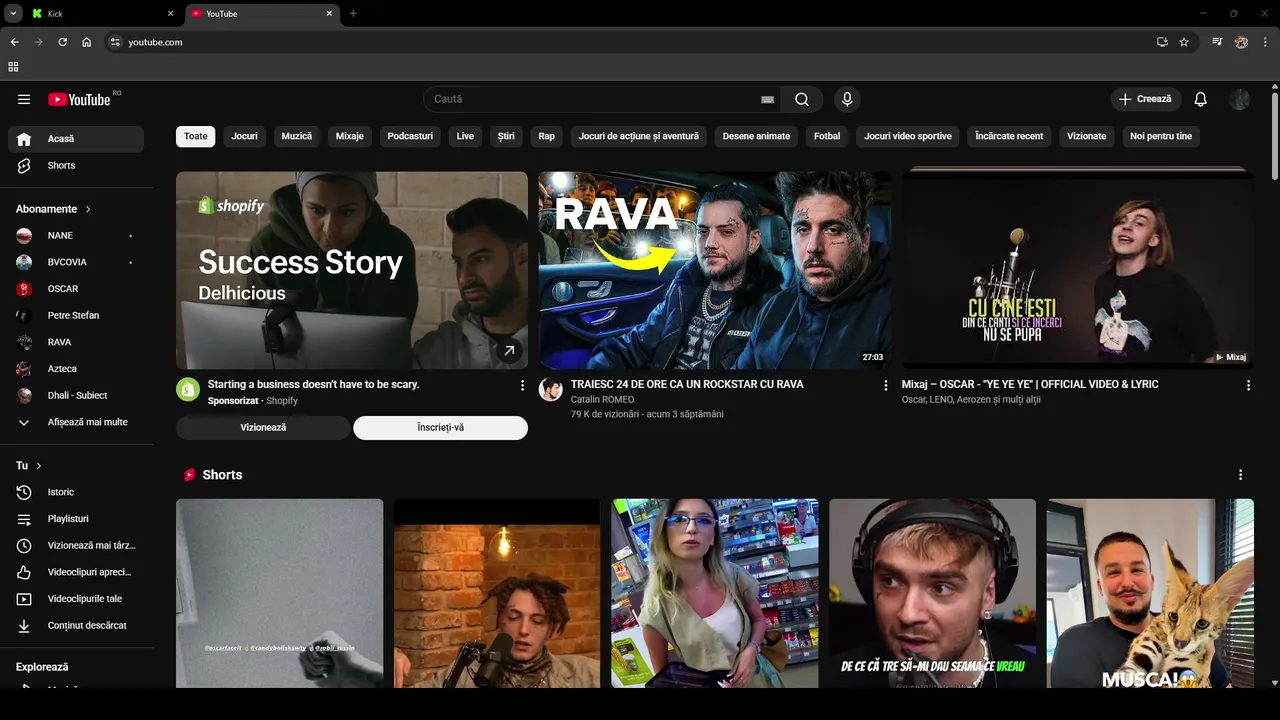Image resolution: width=1280 pixels, height=720 pixels.
Task: Open the YouTube hamburger guide menu
Action: [x=24, y=99]
